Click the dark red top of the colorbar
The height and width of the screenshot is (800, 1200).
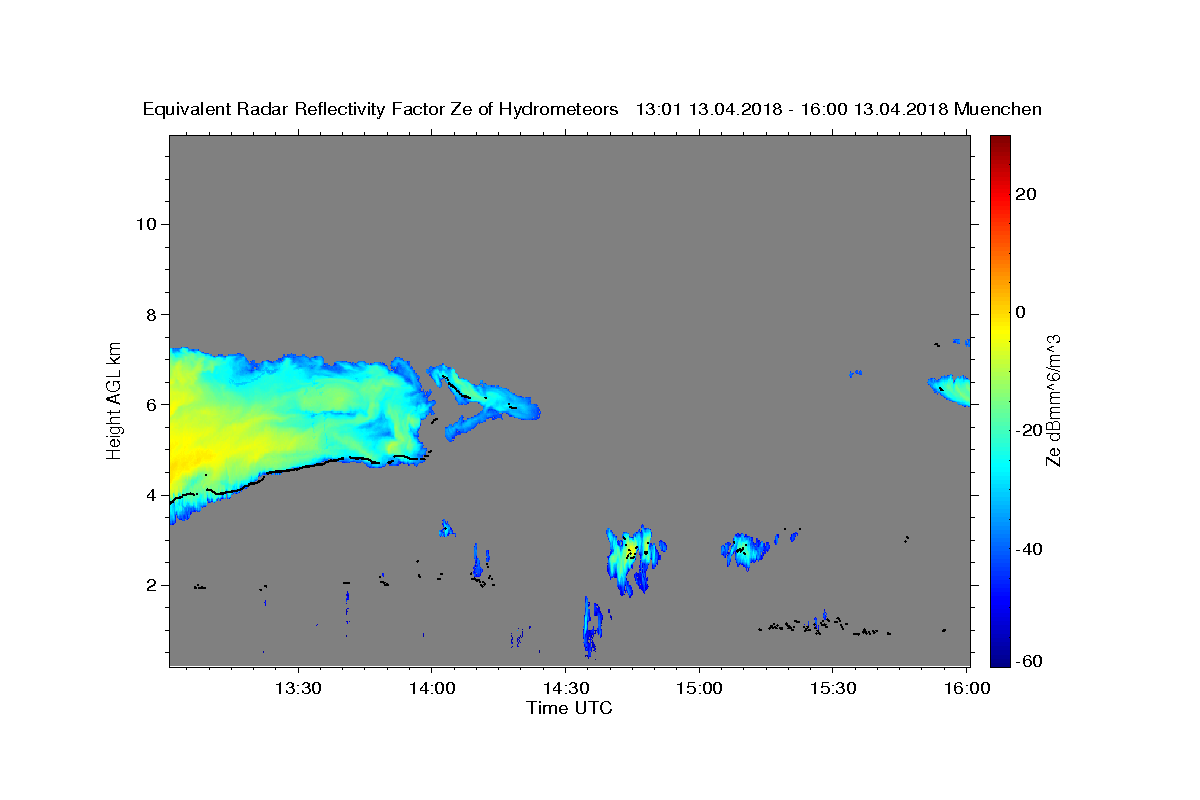click(999, 143)
